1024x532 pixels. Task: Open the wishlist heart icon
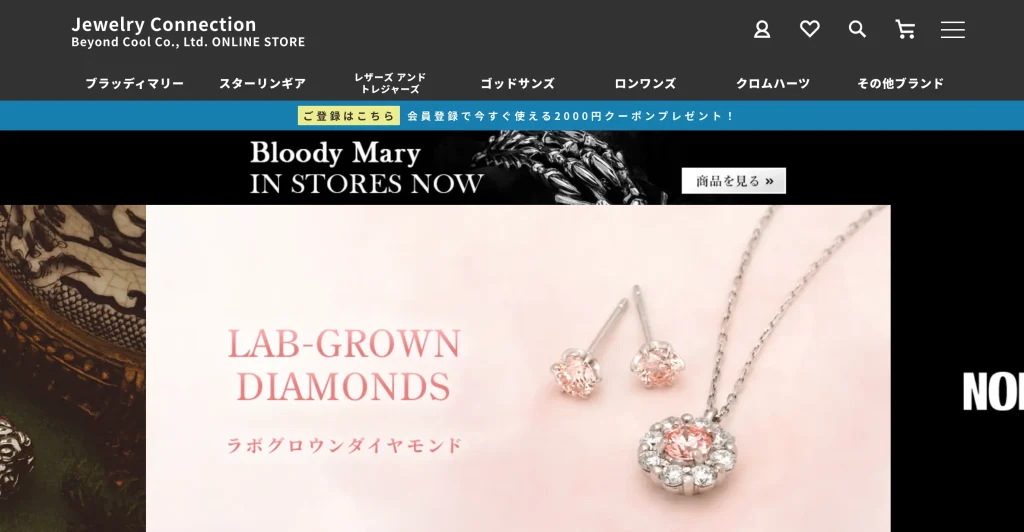tap(809, 29)
